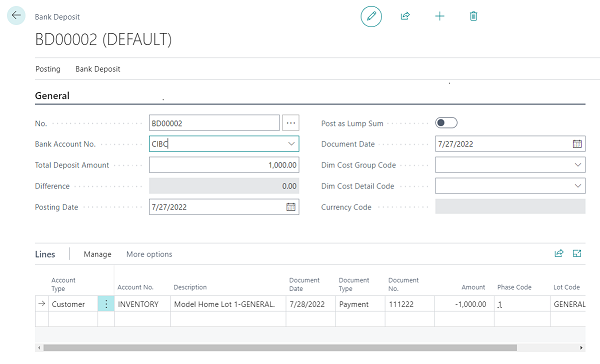Open Manage menu in Lines

tap(97, 254)
